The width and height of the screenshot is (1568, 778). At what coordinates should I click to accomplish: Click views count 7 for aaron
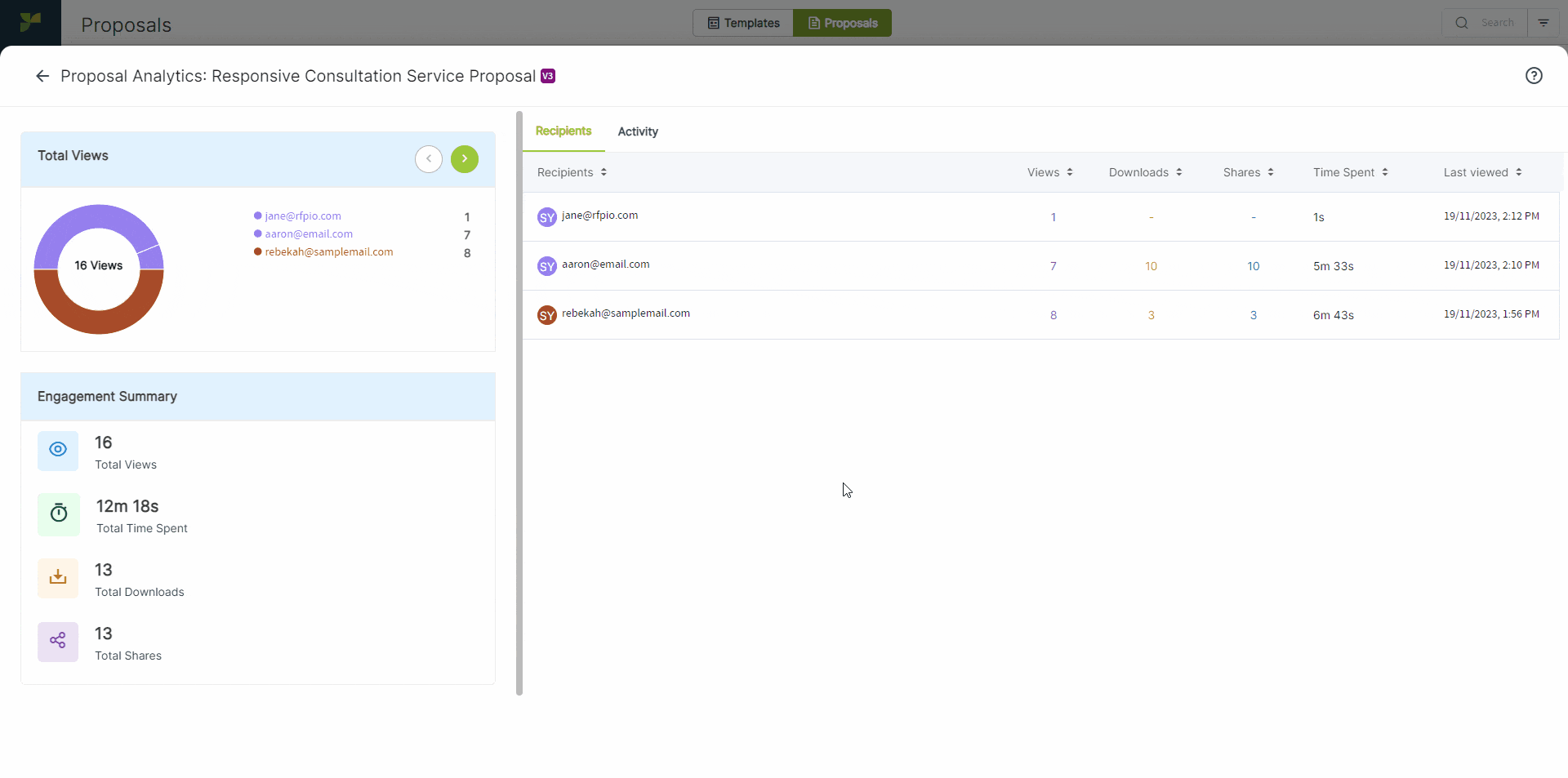point(1053,266)
